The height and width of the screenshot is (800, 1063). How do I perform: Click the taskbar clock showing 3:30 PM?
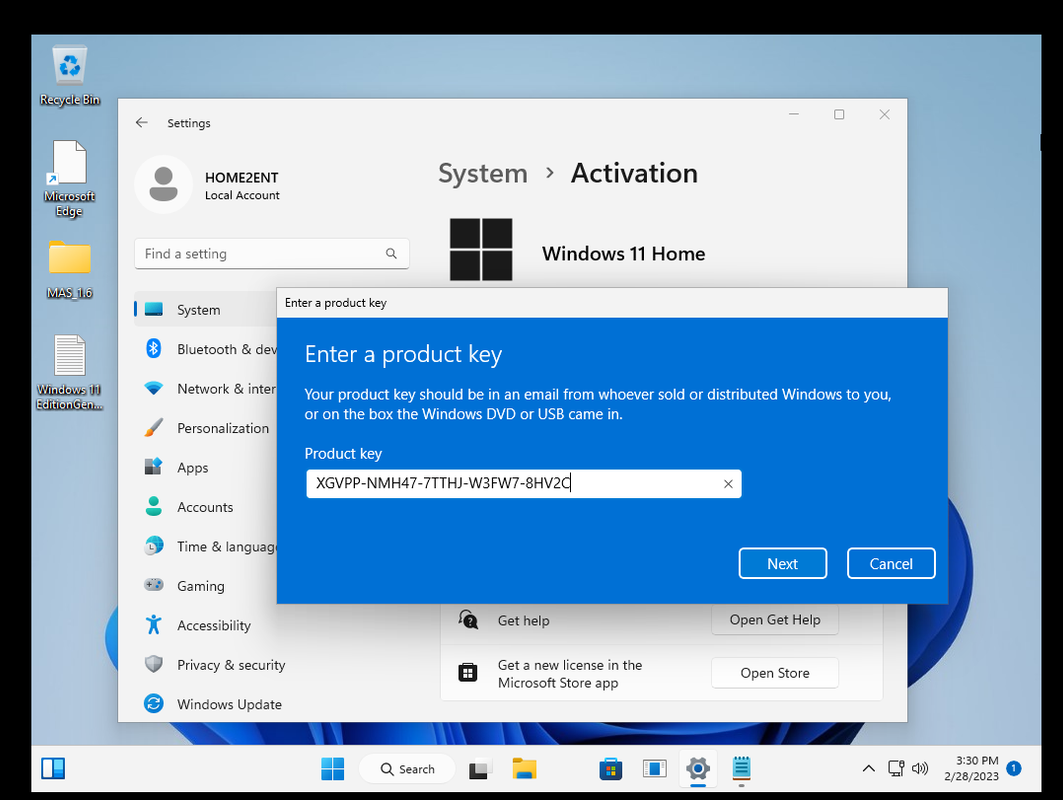[x=971, y=769]
